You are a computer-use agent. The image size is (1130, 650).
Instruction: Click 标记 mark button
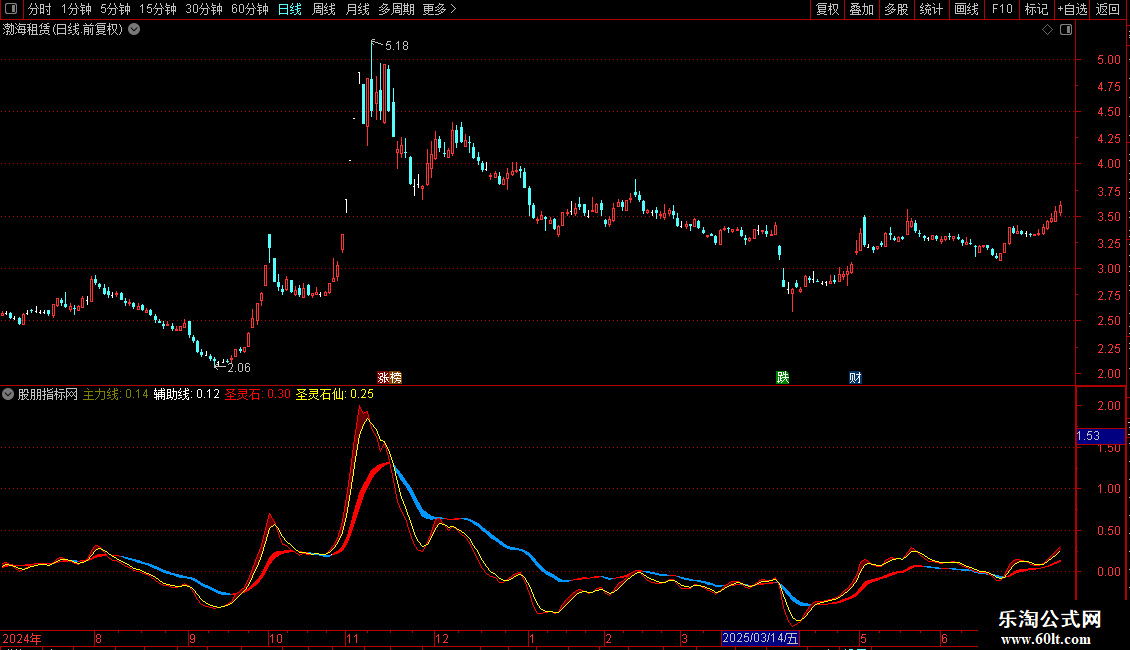point(1036,9)
